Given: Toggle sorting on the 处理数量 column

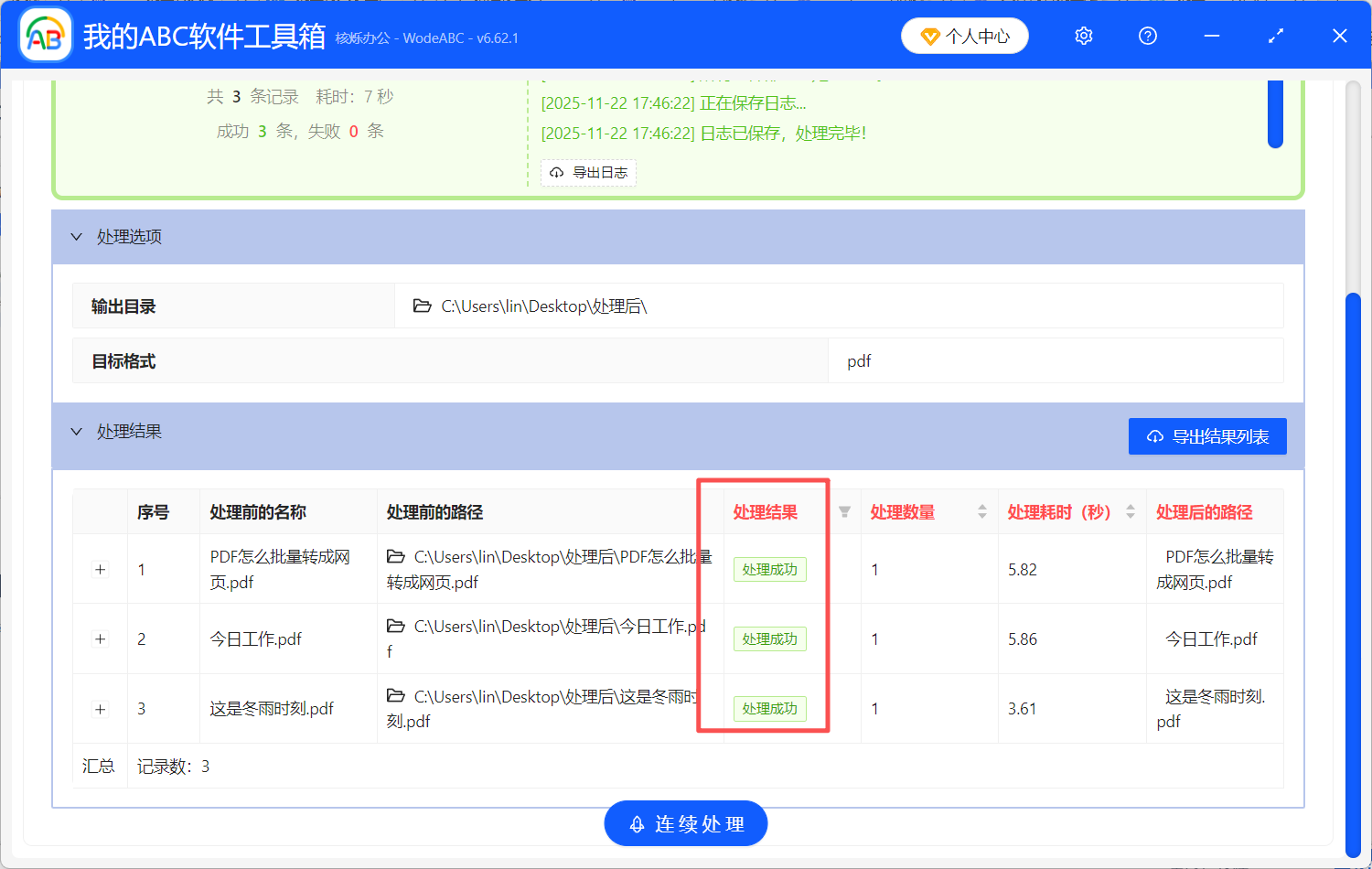Looking at the screenshot, I should pyautogui.click(x=981, y=512).
